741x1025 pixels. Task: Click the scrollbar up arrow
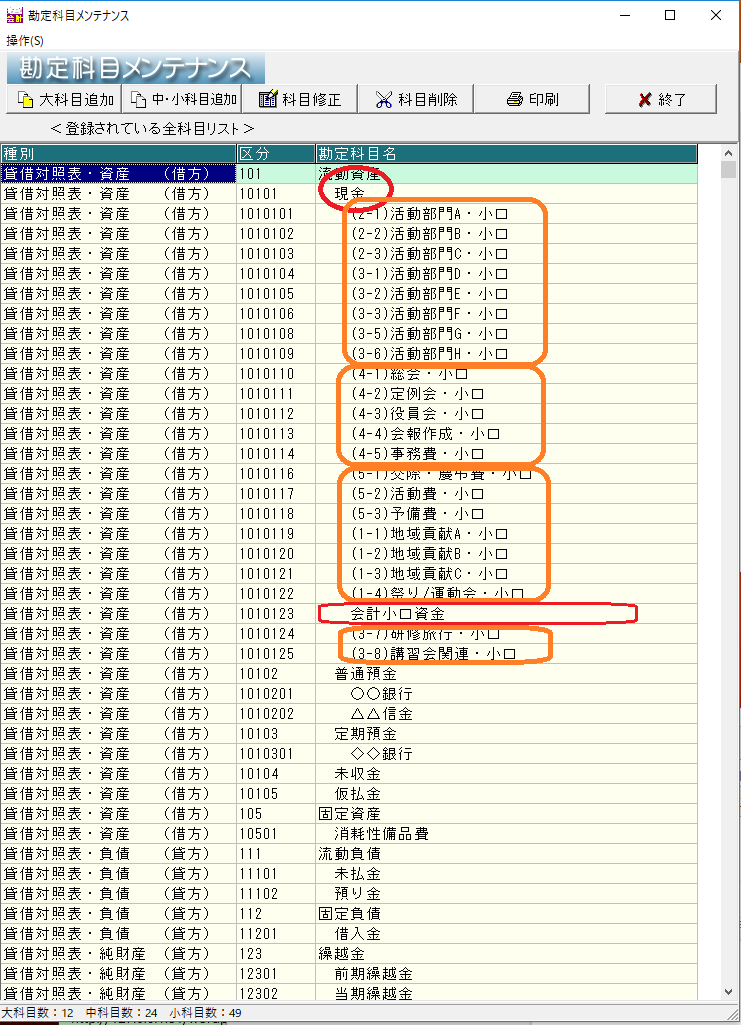[x=729, y=153]
